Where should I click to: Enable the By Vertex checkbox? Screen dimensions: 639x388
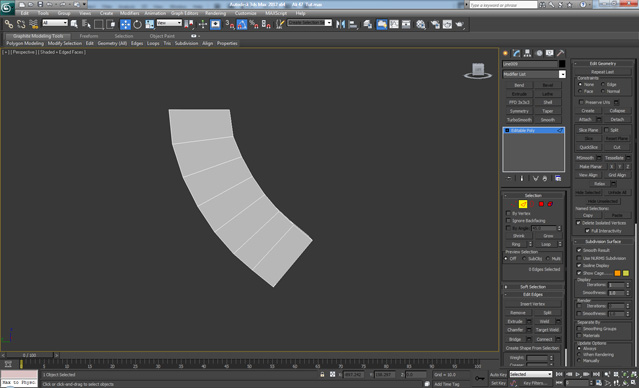point(508,214)
